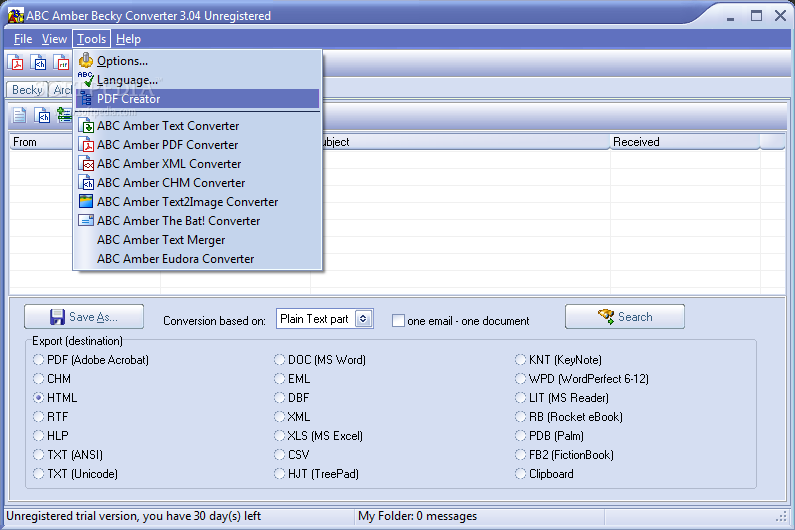Image resolution: width=795 pixels, height=530 pixels.
Task: Click the Save As... button
Action: pos(84,317)
